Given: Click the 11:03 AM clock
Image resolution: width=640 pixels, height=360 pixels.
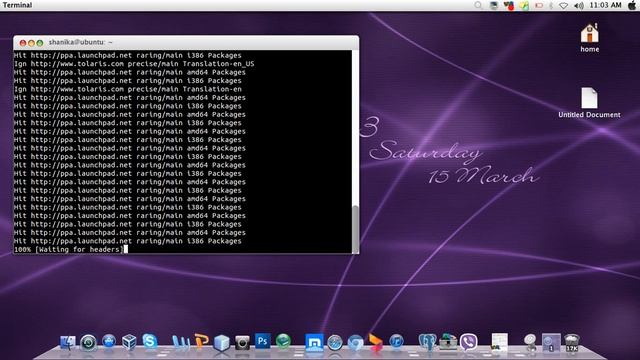Looking at the screenshot, I should [605, 5].
